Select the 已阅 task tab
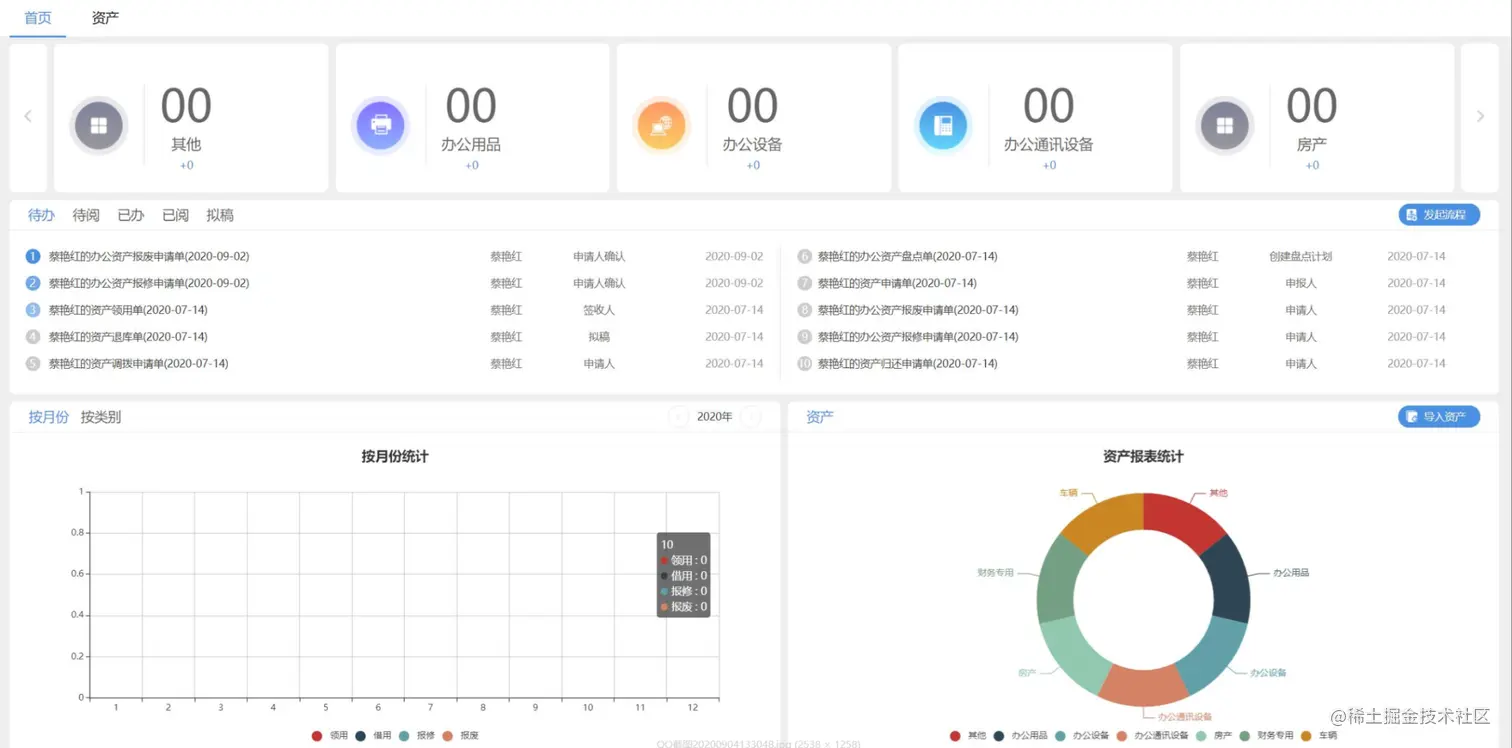The width and height of the screenshot is (1512, 748). (x=175, y=215)
